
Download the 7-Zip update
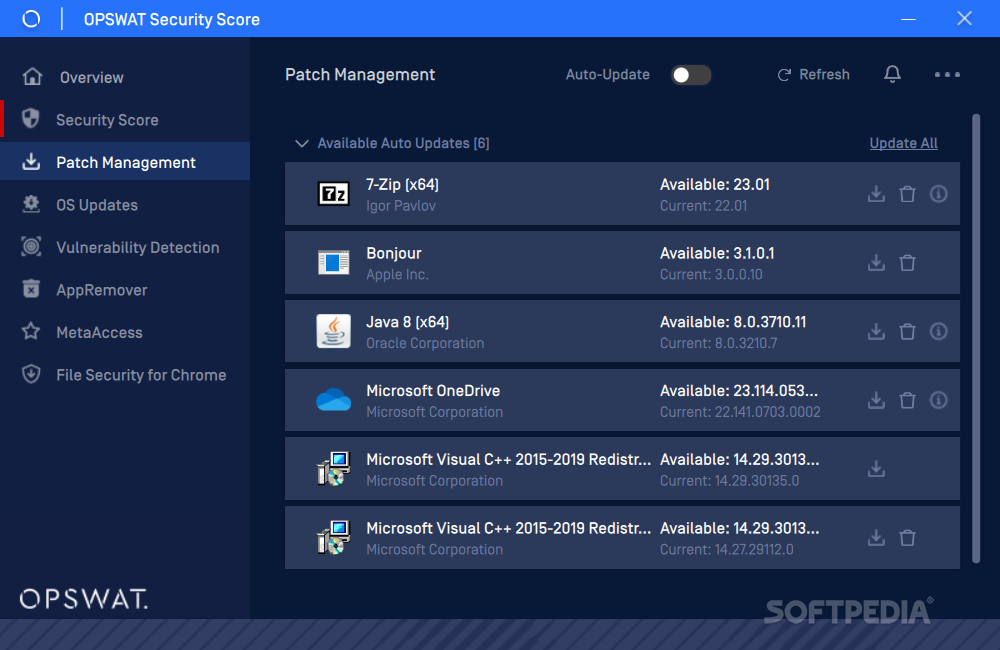pyautogui.click(x=876, y=193)
